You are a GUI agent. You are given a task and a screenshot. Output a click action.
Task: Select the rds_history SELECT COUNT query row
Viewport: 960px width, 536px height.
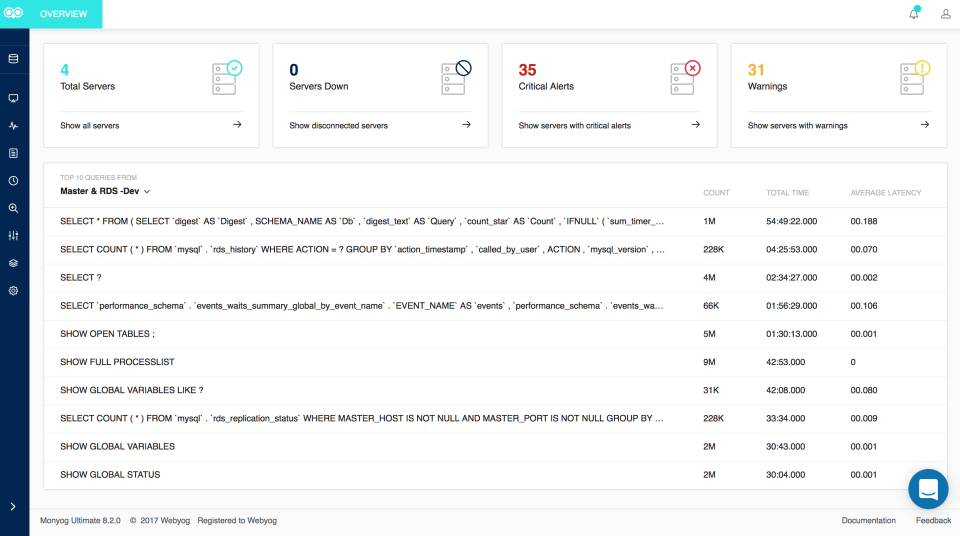[x=495, y=249]
